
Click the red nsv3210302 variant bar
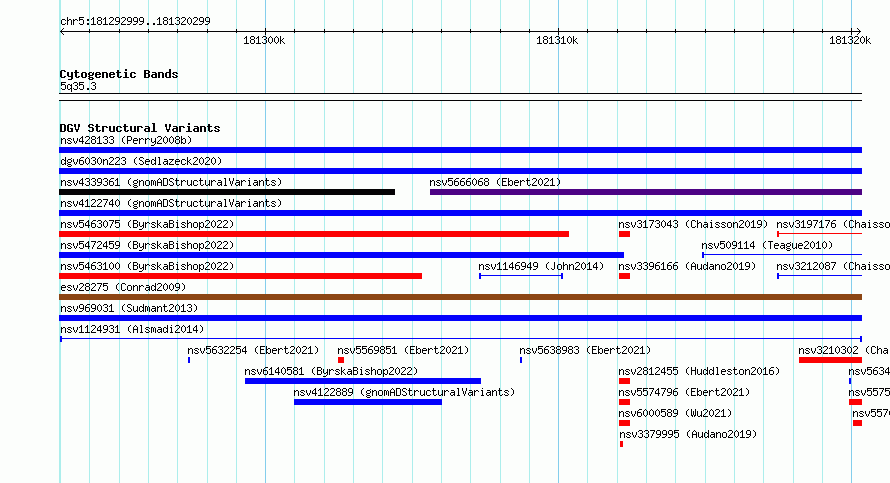pos(830,360)
